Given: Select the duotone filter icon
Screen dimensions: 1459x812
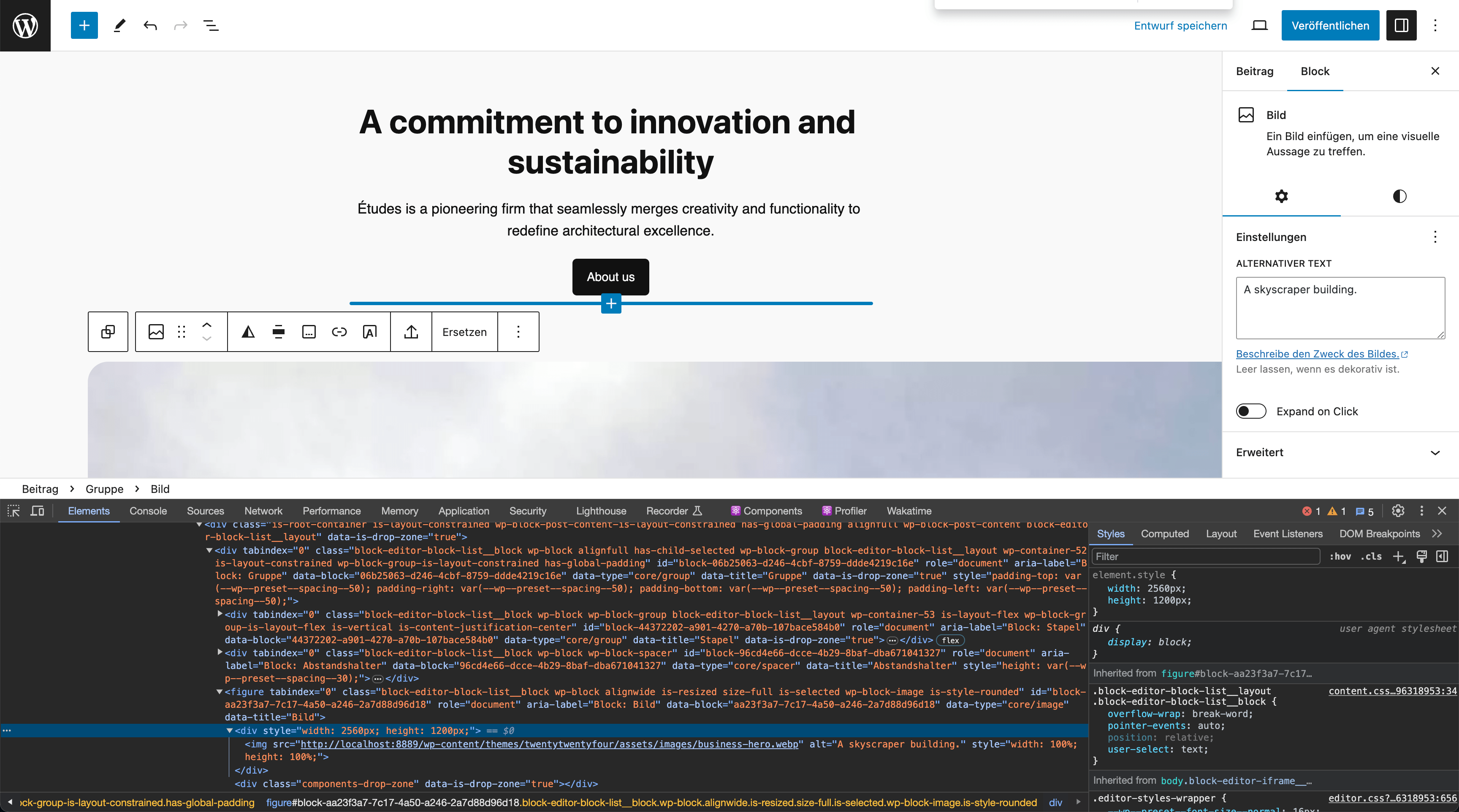Looking at the screenshot, I should [248, 332].
